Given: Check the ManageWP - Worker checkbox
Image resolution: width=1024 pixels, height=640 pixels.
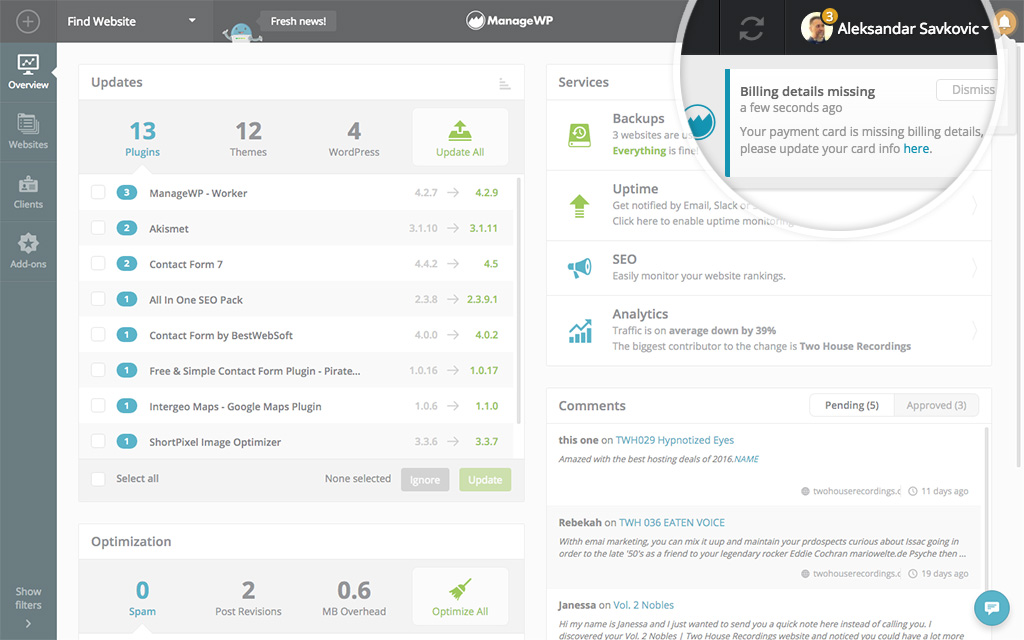Looking at the screenshot, I should click(98, 193).
